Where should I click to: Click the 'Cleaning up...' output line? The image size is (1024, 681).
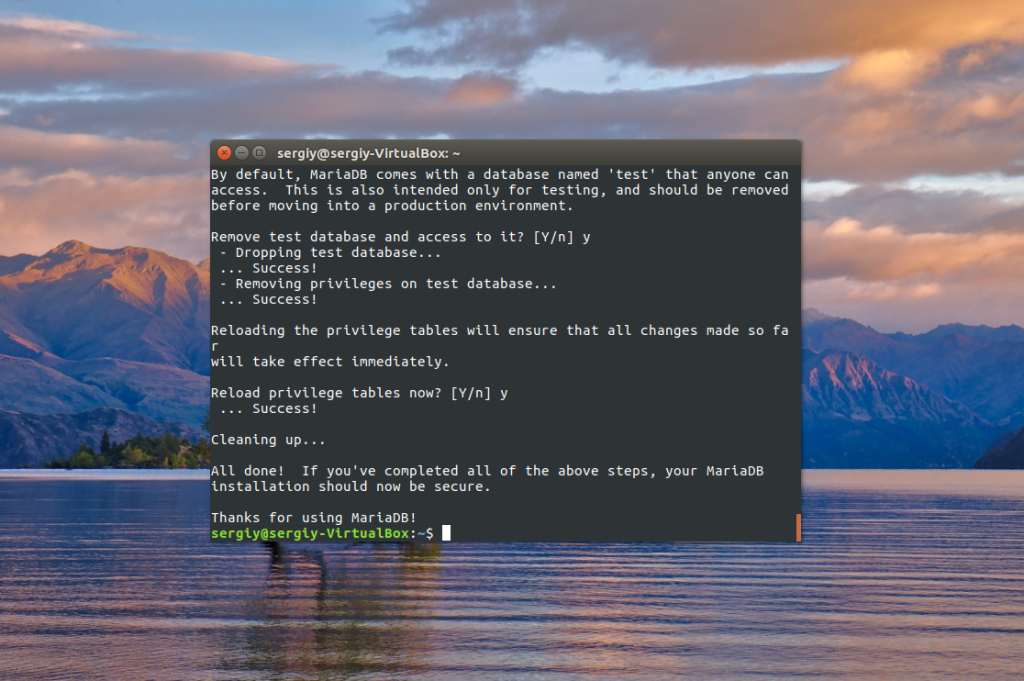(268, 440)
